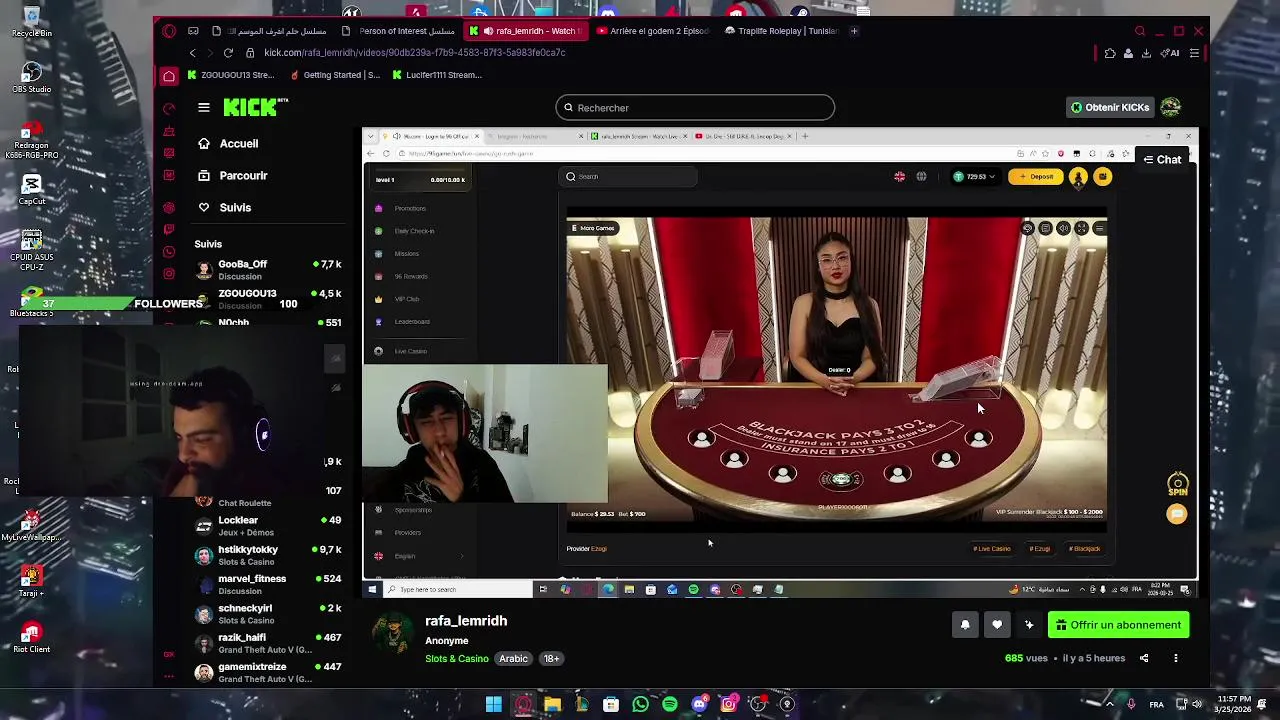
Task: Open Riot Client desktop icon
Action: click(x=31, y=638)
